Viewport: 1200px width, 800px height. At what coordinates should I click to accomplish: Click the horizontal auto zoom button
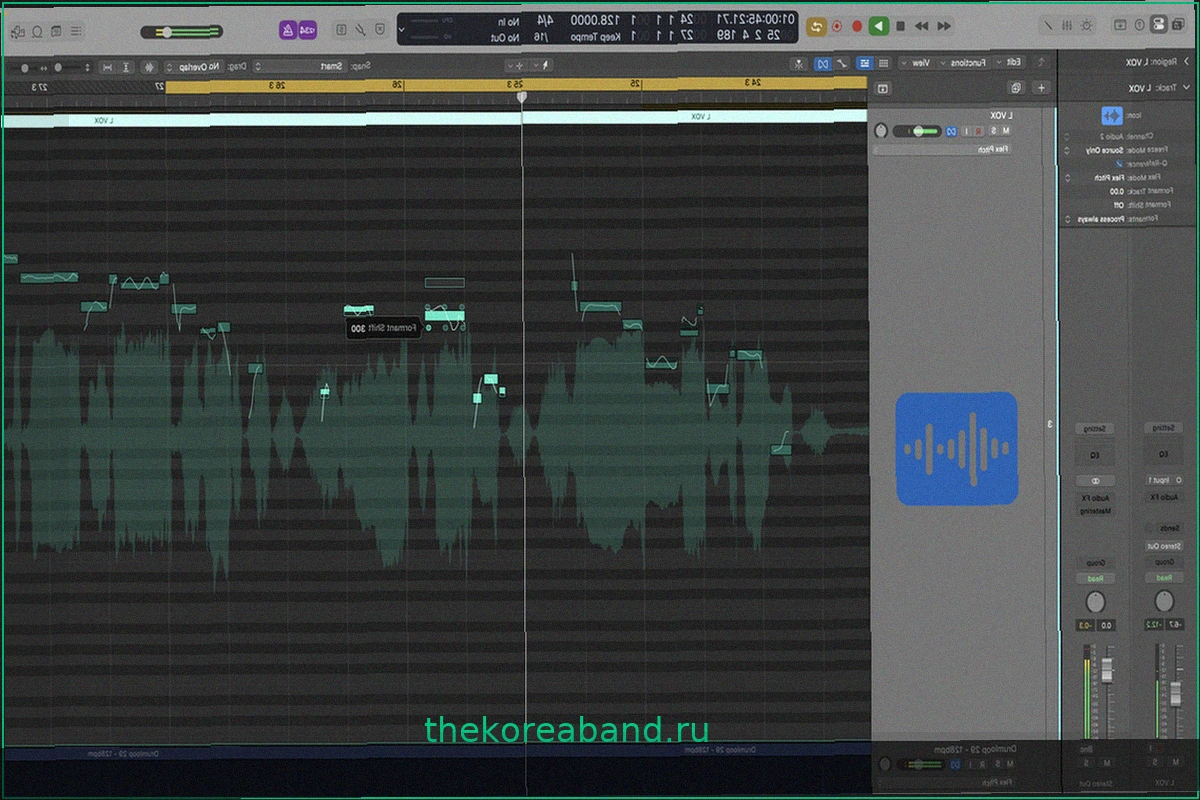pos(106,66)
